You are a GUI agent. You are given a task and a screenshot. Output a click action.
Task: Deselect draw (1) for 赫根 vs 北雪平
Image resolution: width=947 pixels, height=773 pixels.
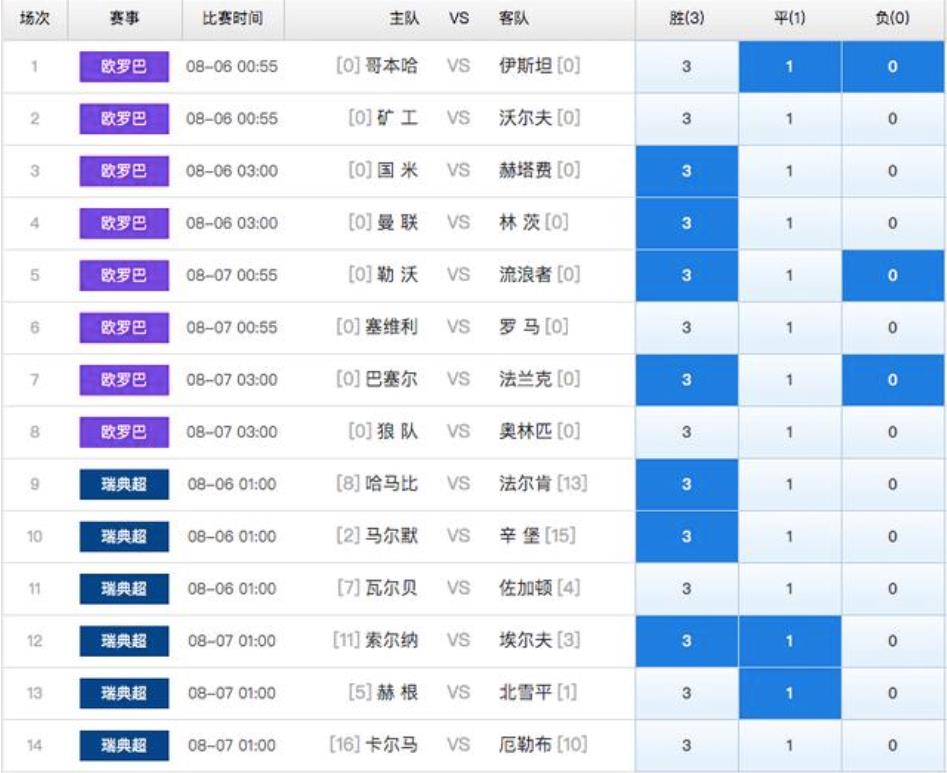point(789,693)
